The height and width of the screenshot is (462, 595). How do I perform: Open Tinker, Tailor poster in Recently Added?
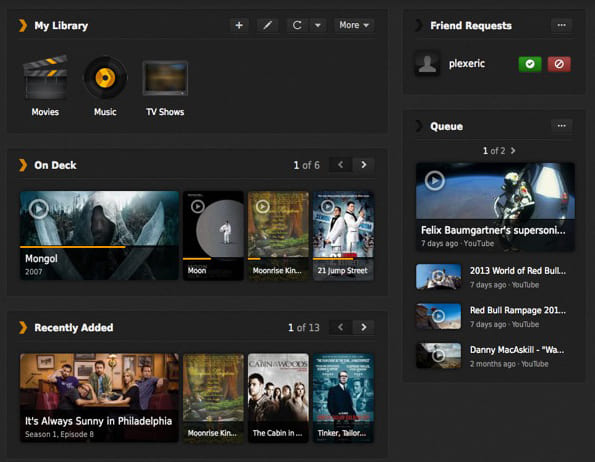click(343, 398)
